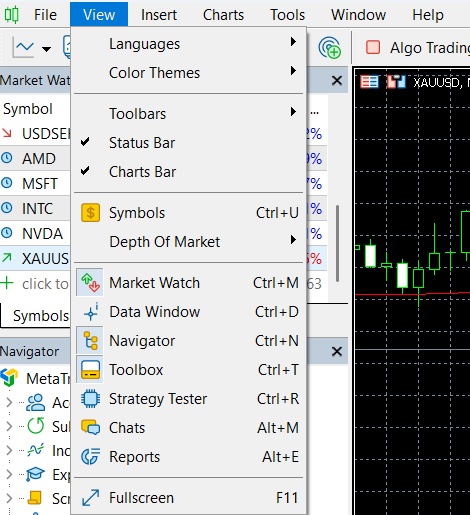
Task: Click green plus add symbol icon
Action: [7, 283]
